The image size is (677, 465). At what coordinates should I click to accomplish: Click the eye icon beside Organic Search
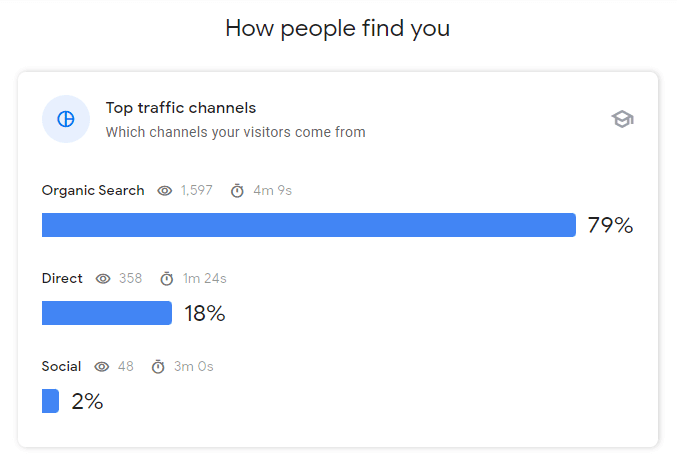[x=165, y=191]
